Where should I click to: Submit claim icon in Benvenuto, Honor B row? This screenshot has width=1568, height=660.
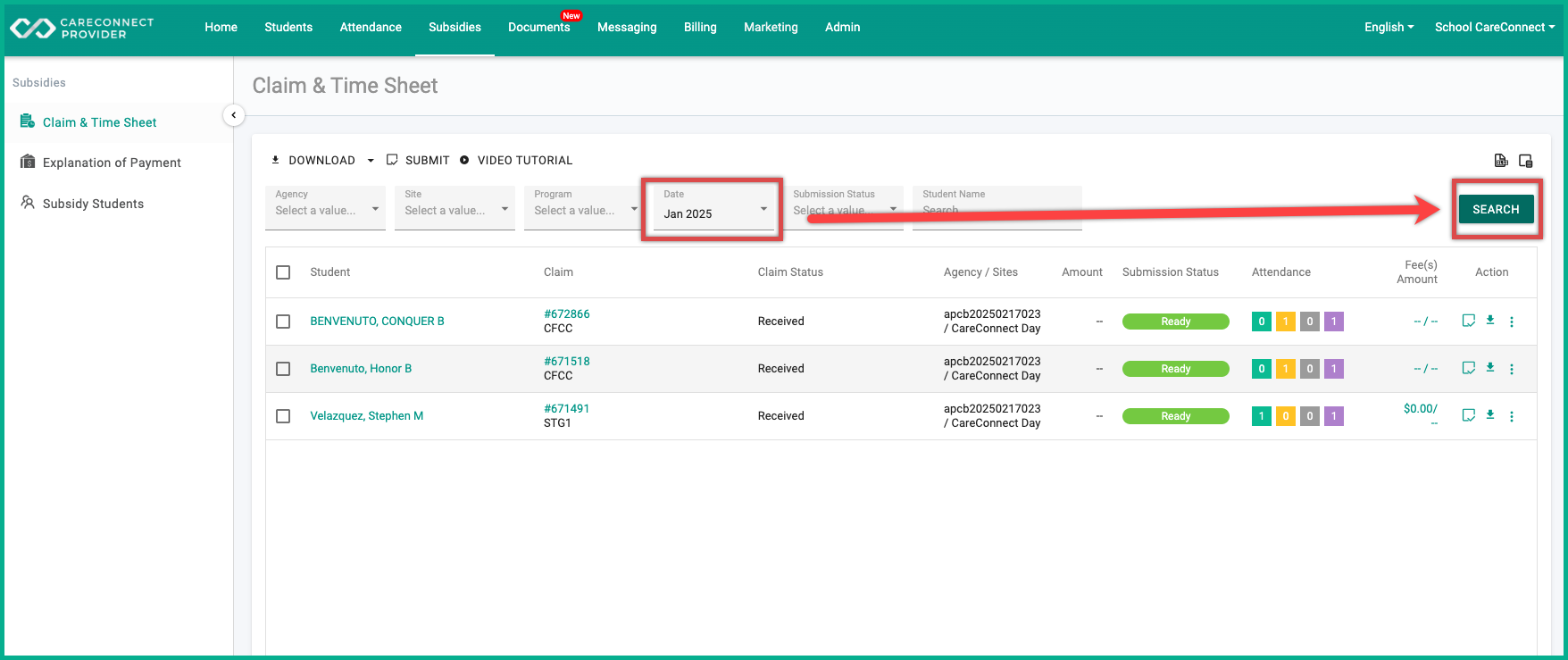click(1468, 368)
